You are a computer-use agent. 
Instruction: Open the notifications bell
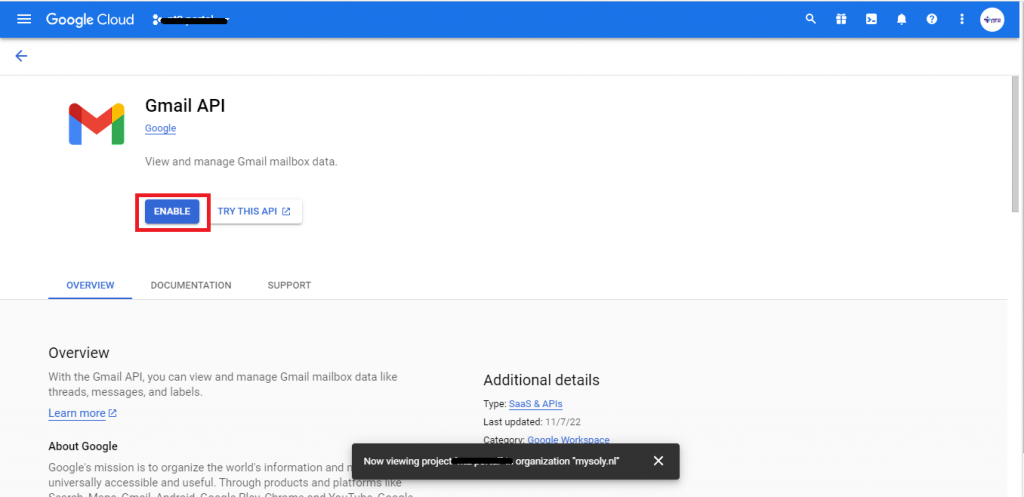(x=902, y=20)
